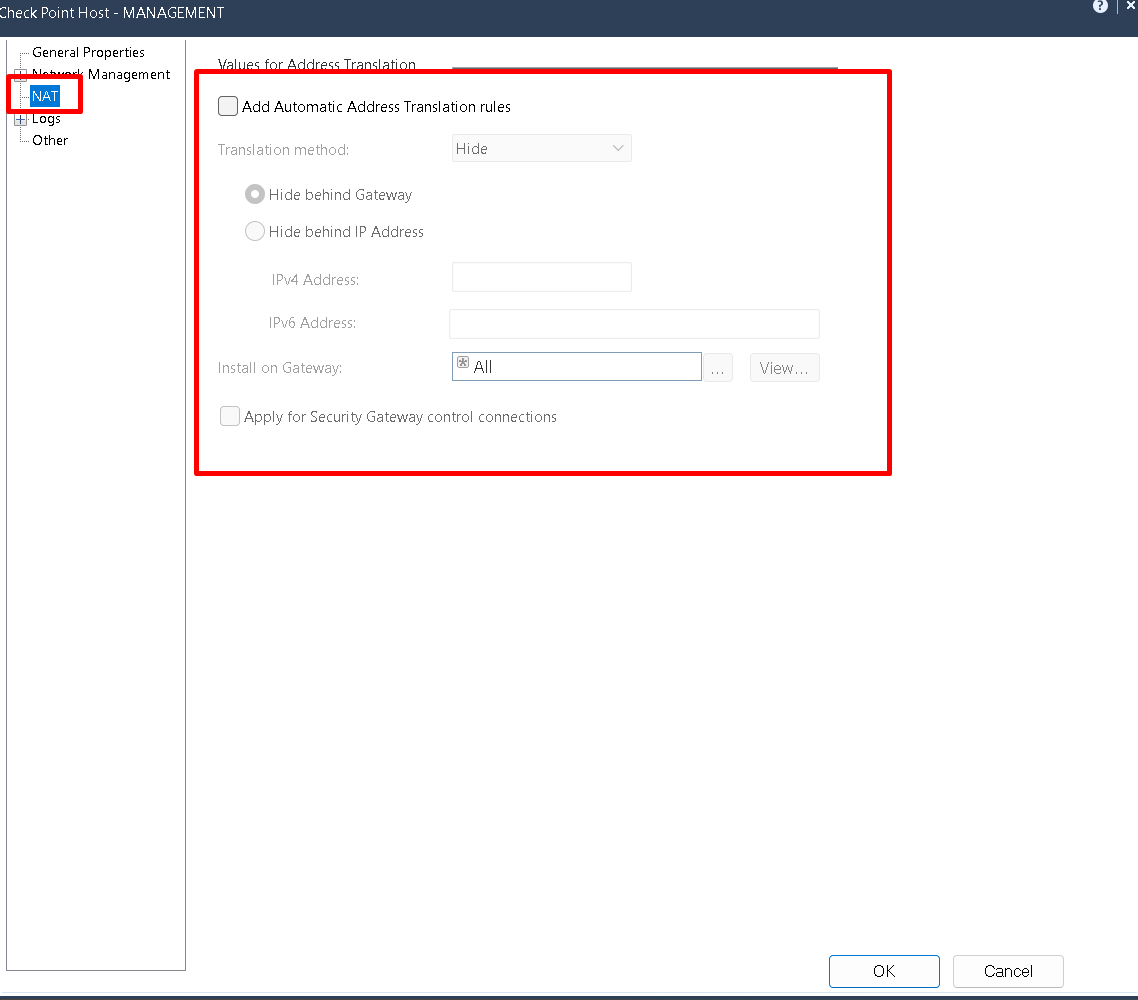Choose Hide behind Gateway radio option
This screenshot has width=1138, height=1000.
click(255, 194)
